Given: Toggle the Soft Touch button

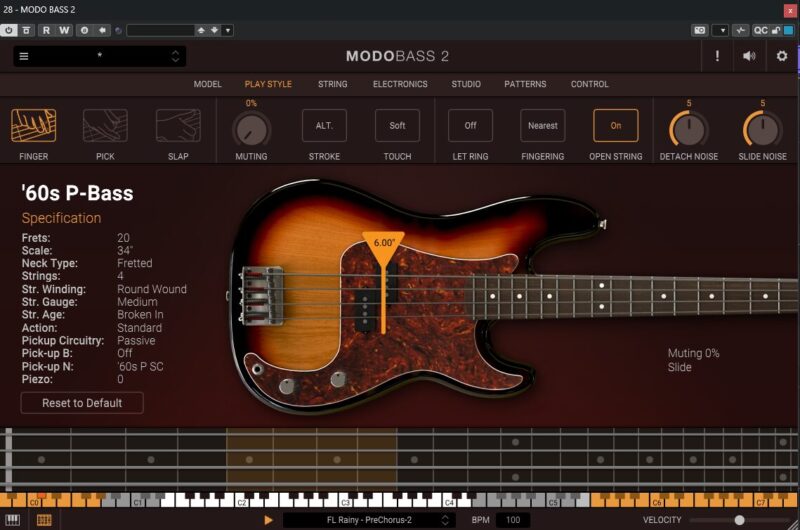Looking at the screenshot, I should click(397, 125).
